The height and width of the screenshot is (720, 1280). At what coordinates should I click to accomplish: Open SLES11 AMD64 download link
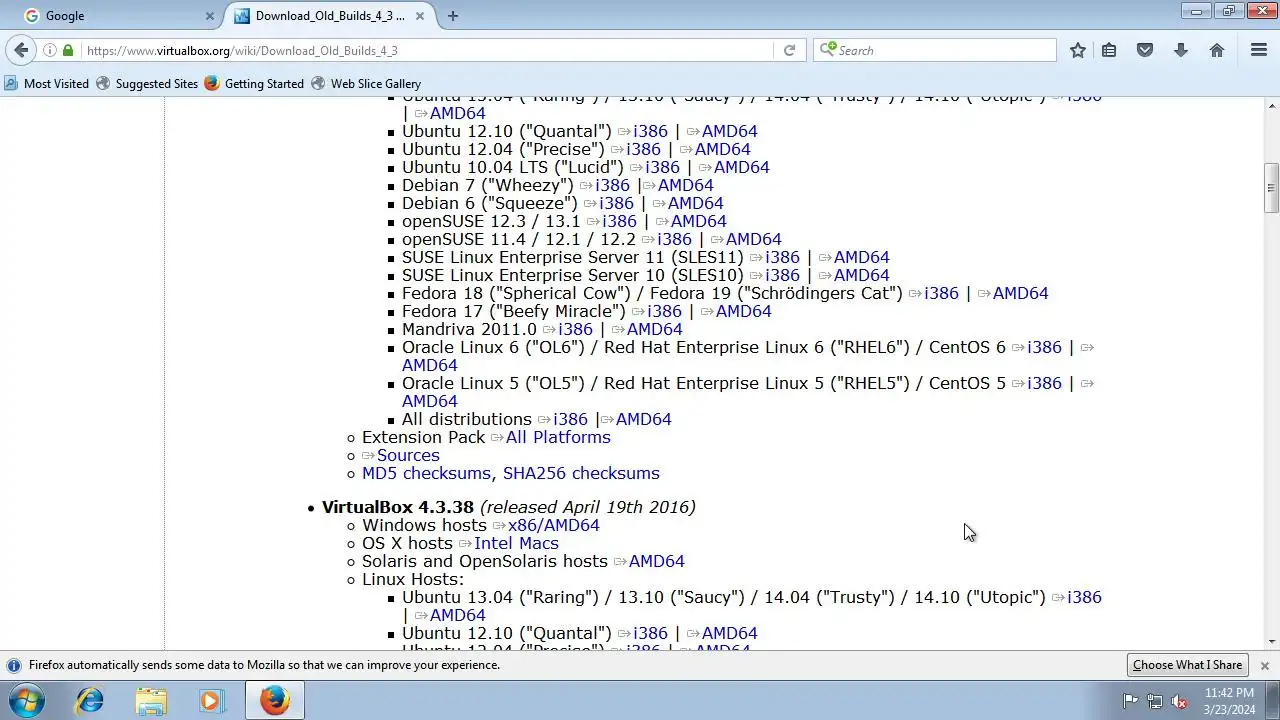tap(861, 257)
